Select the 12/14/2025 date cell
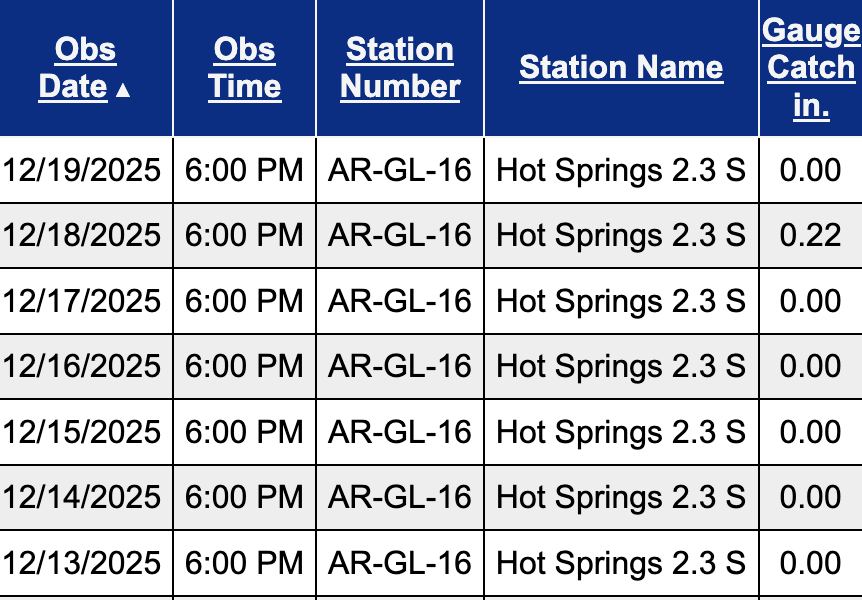862x600 pixels. point(81,497)
